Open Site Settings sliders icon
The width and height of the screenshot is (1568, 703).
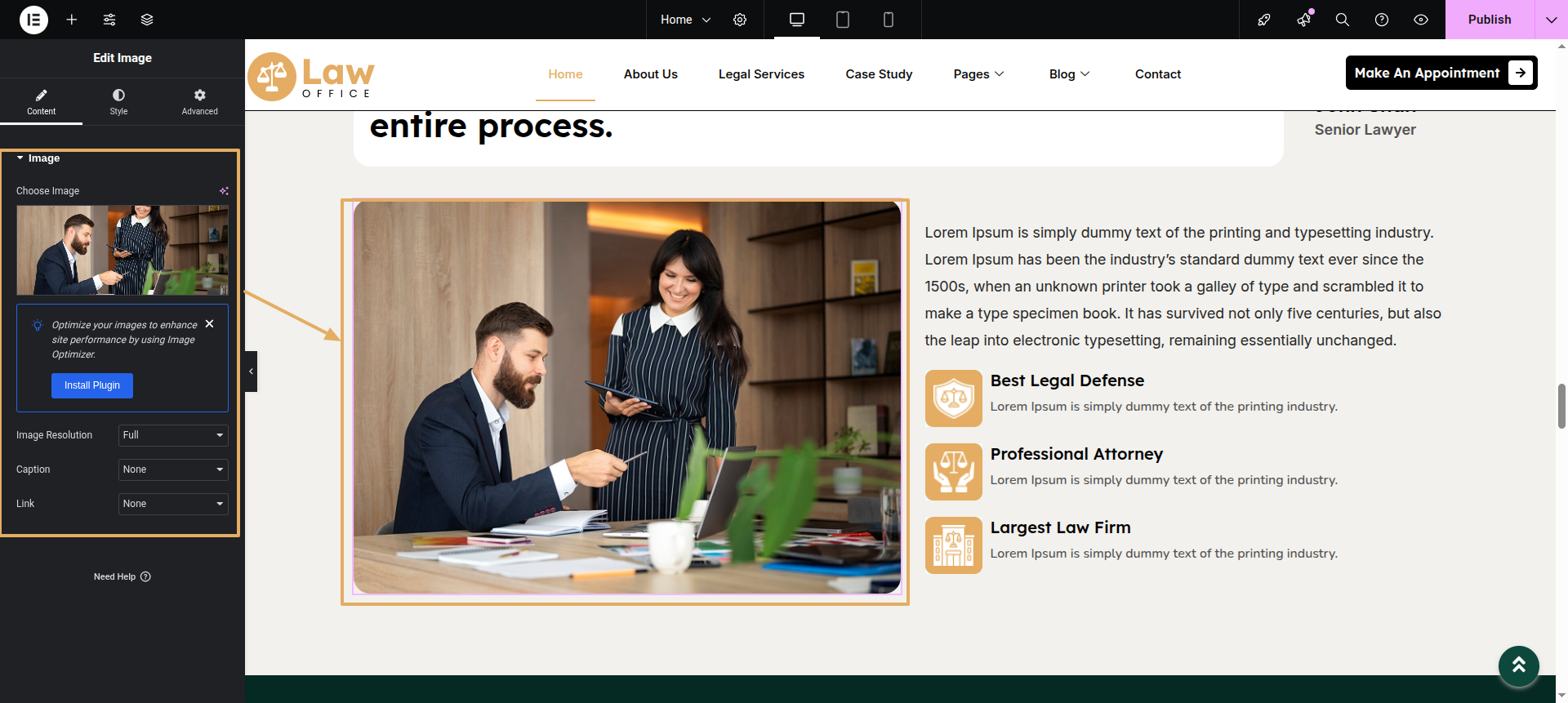point(109,20)
